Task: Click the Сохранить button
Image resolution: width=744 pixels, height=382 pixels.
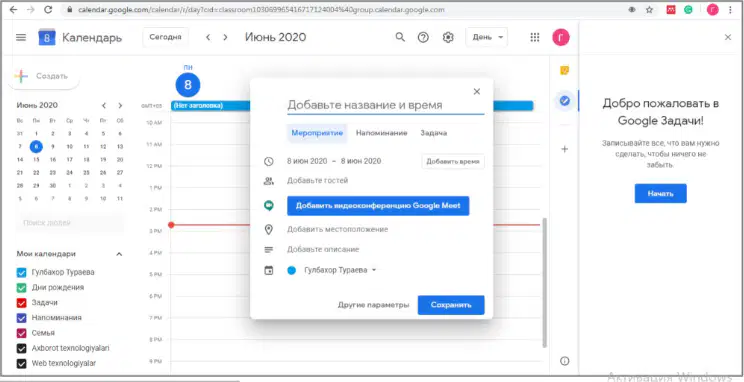Action: pos(451,305)
